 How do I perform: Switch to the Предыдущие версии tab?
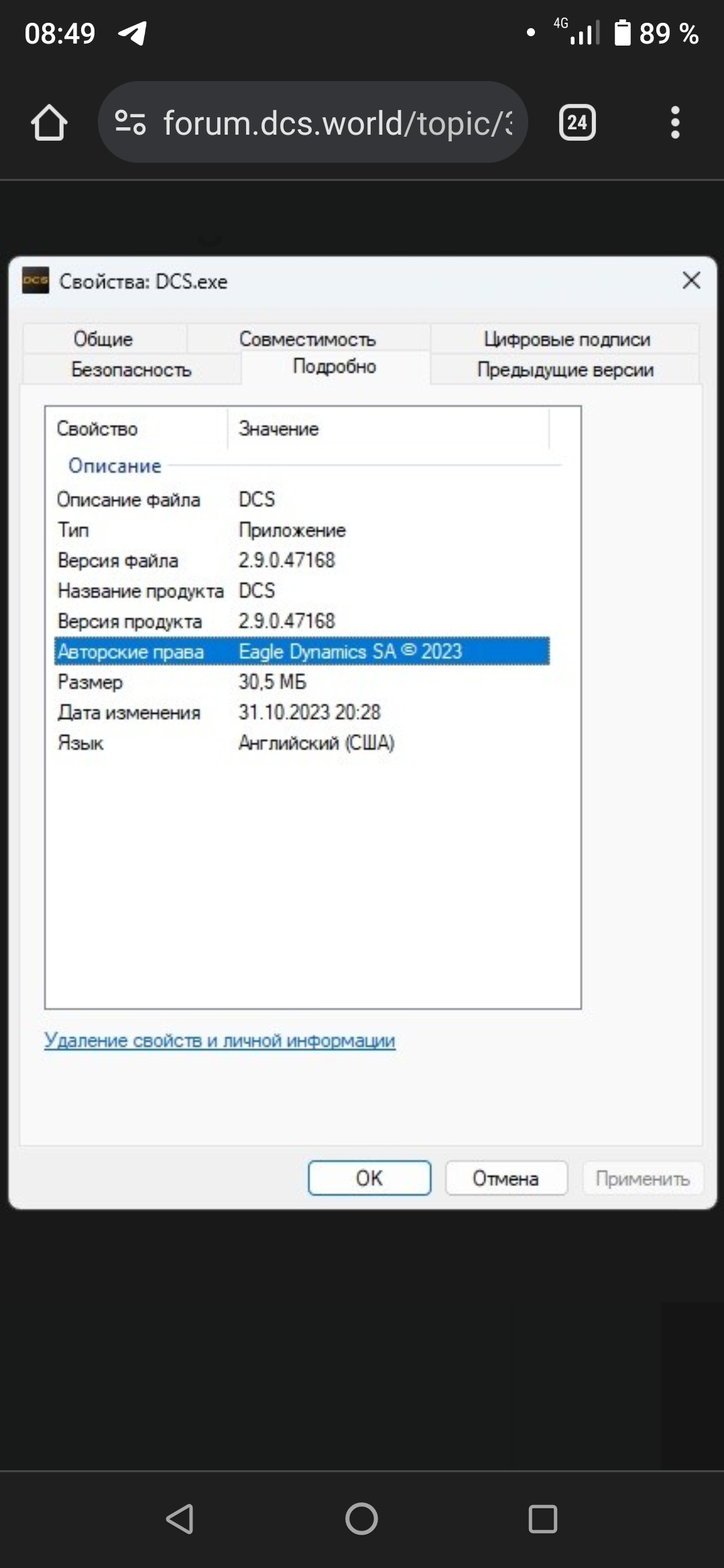point(565,369)
